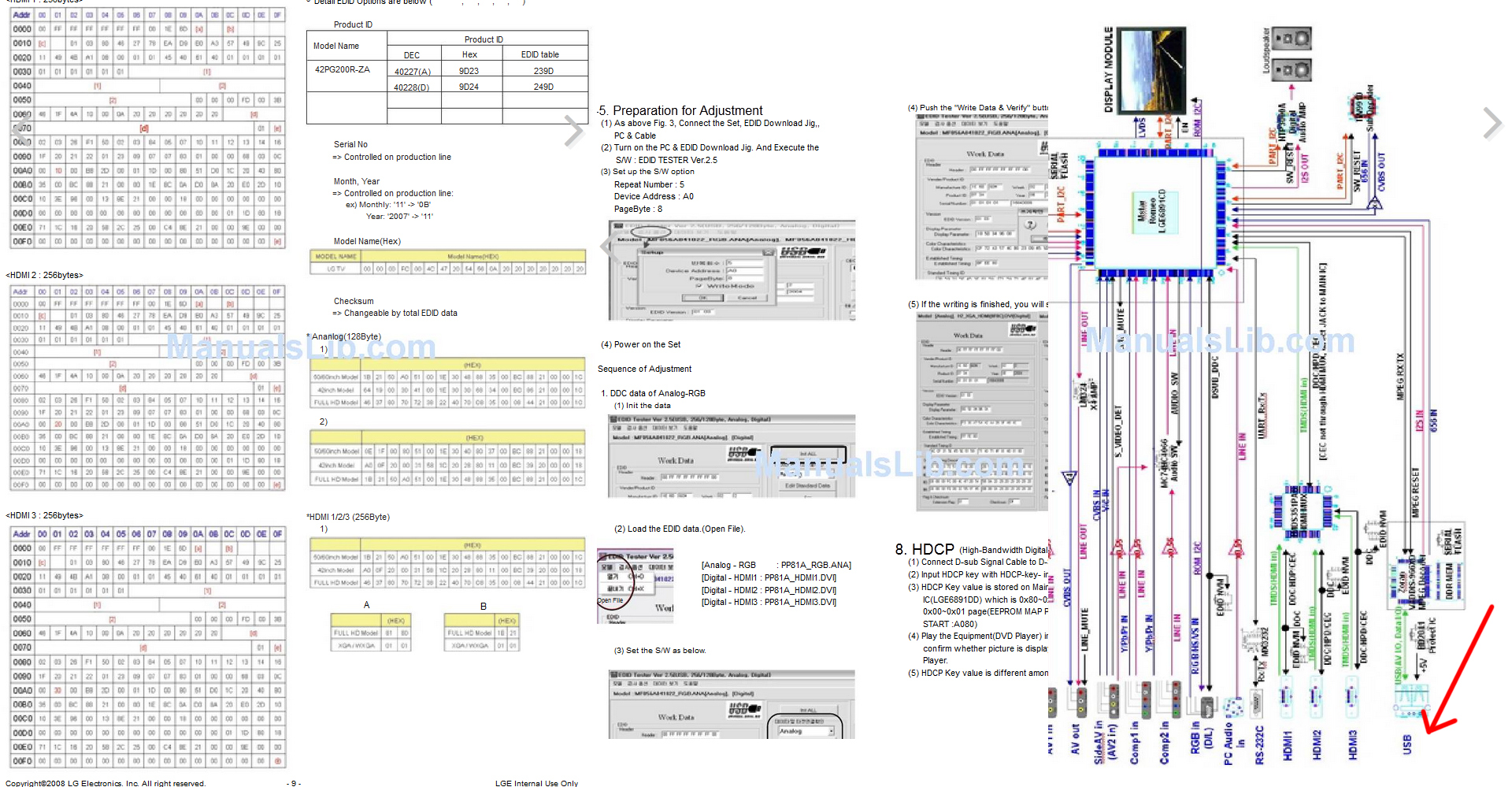Click the '40227(A)' DEC cell
This screenshot has width=1512, height=787.
pyautogui.click(x=412, y=72)
